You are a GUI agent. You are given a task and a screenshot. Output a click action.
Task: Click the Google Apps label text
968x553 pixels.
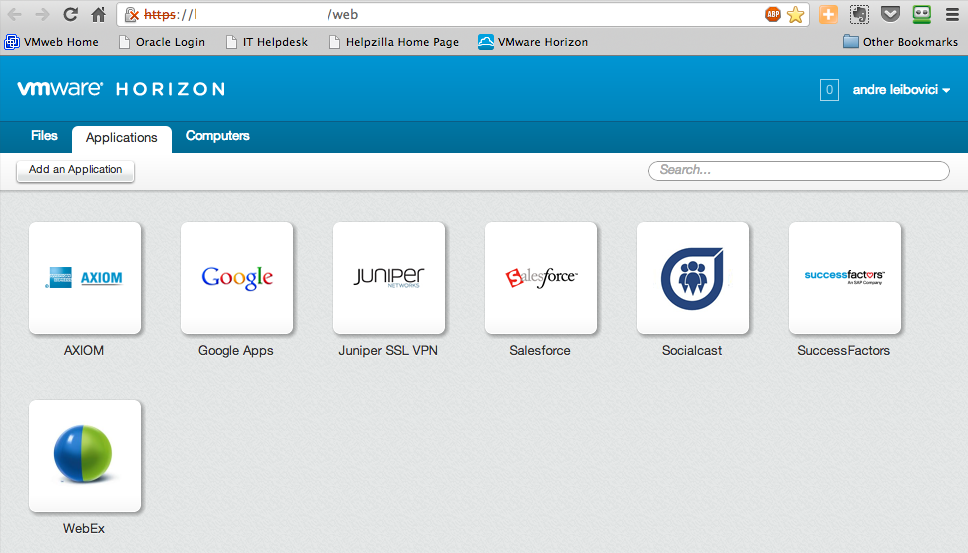click(236, 351)
